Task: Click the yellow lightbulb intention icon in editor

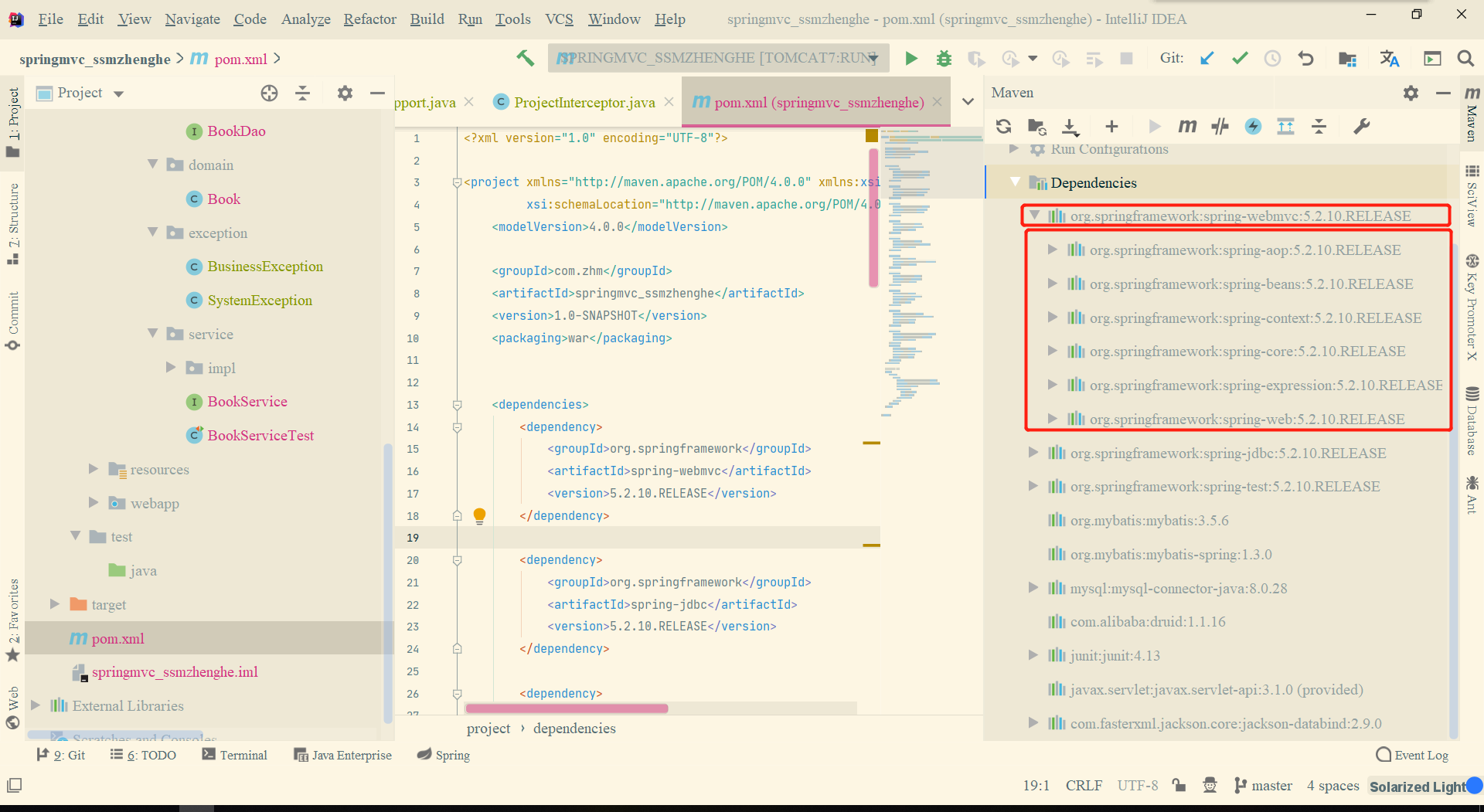Action: 479,515
